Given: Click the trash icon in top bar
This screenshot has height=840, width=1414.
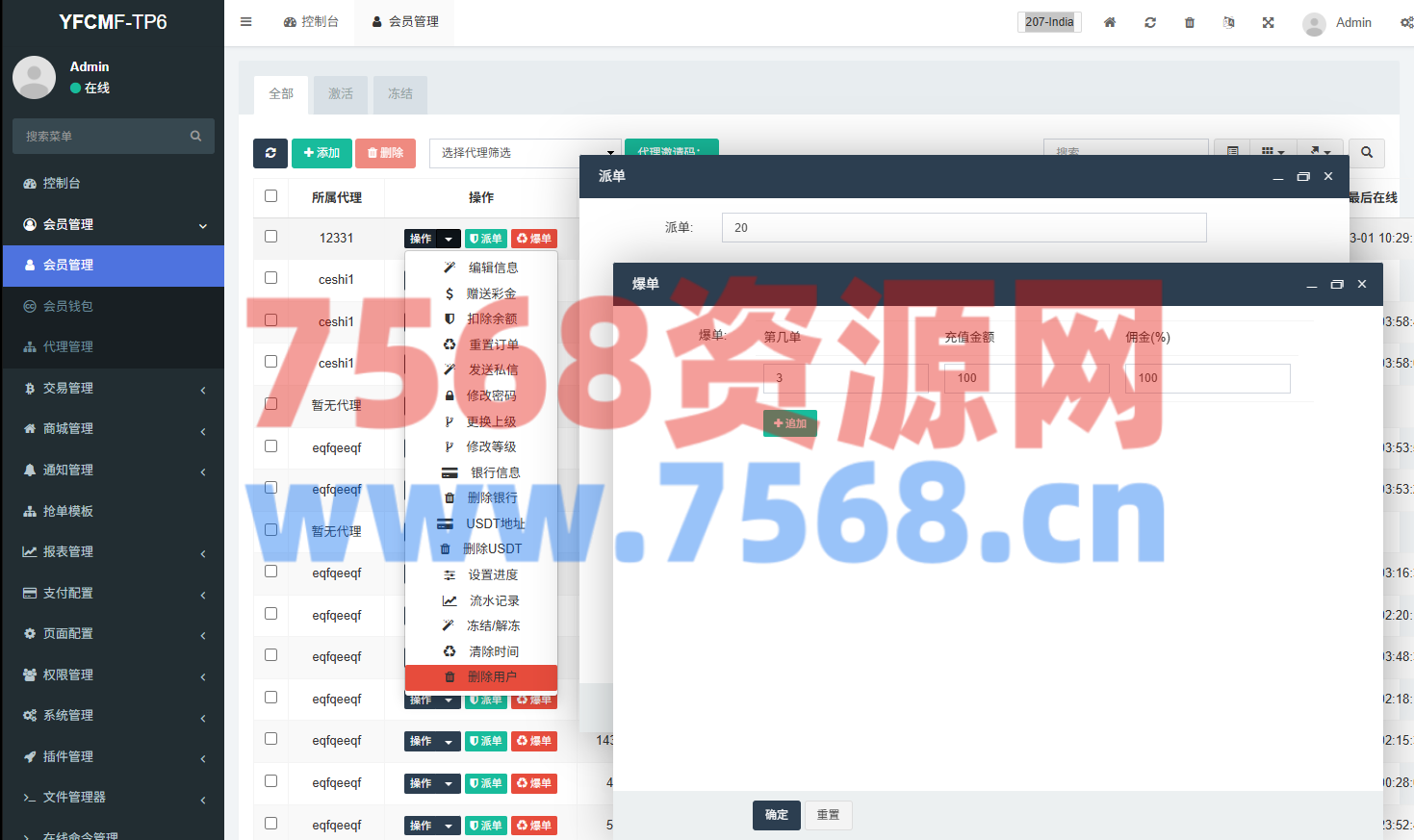Looking at the screenshot, I should (x=1190, y=22).
